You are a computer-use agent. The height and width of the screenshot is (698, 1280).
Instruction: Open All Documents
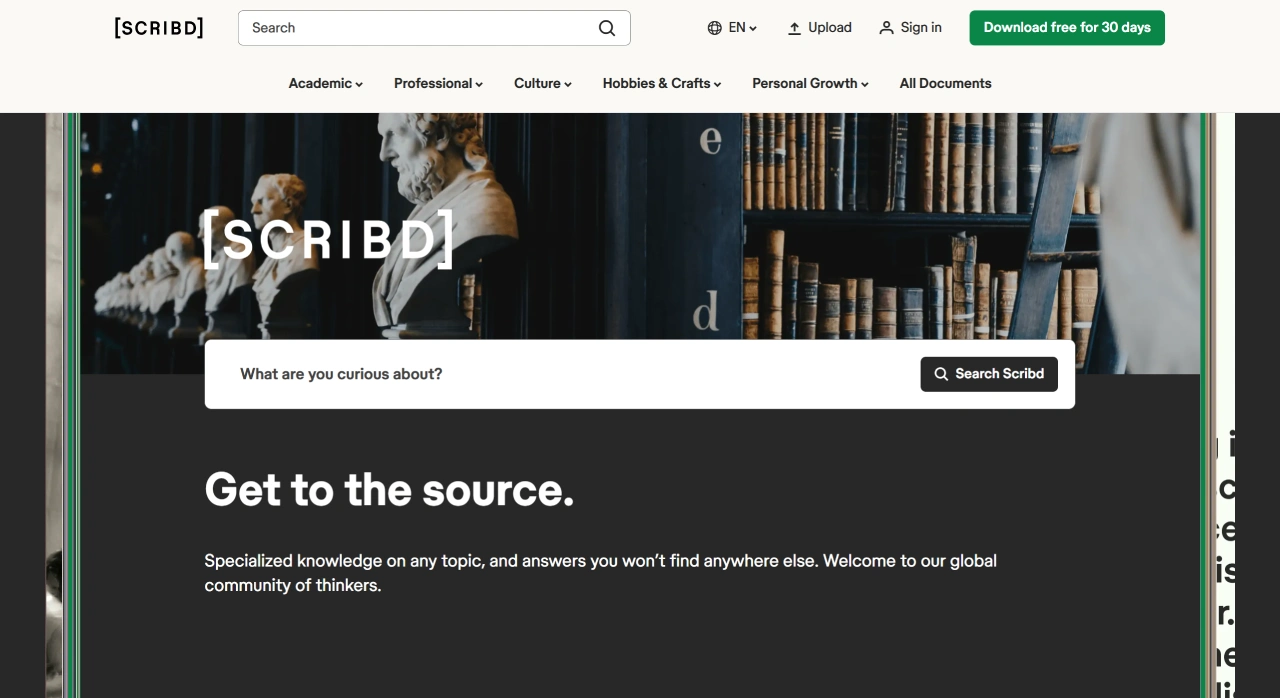click(x=945, y=83)
